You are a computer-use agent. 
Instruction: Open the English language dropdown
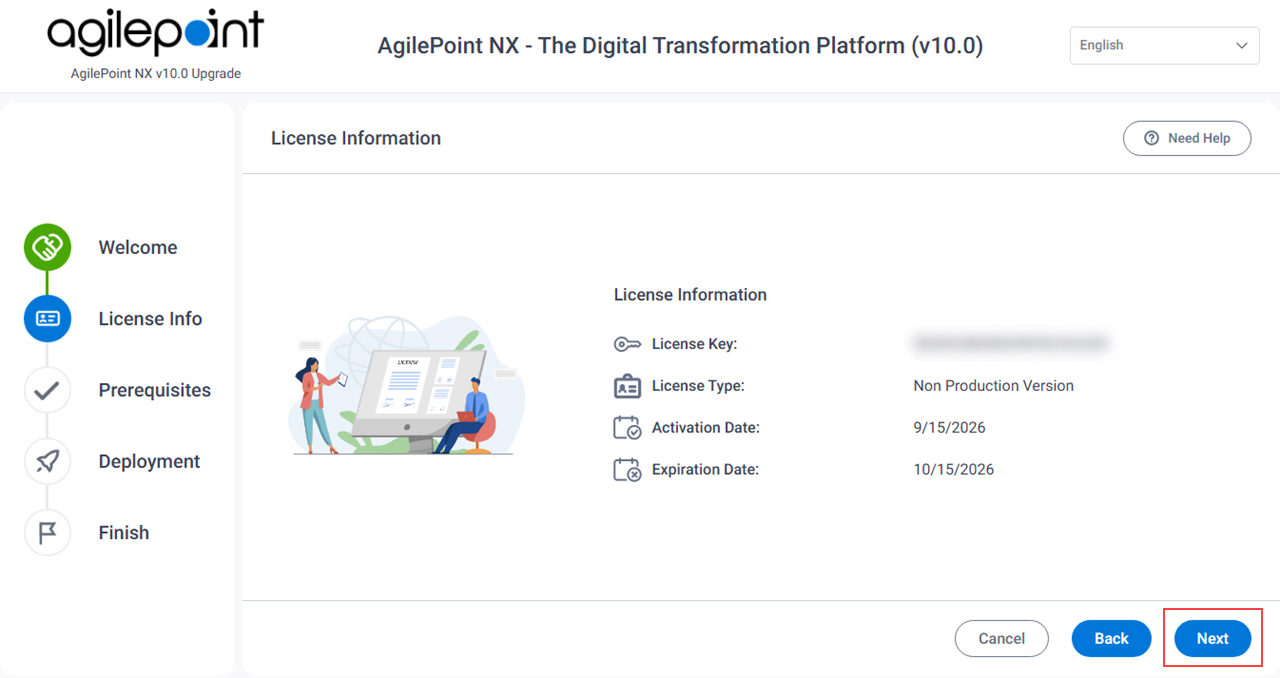[1164, 45]
